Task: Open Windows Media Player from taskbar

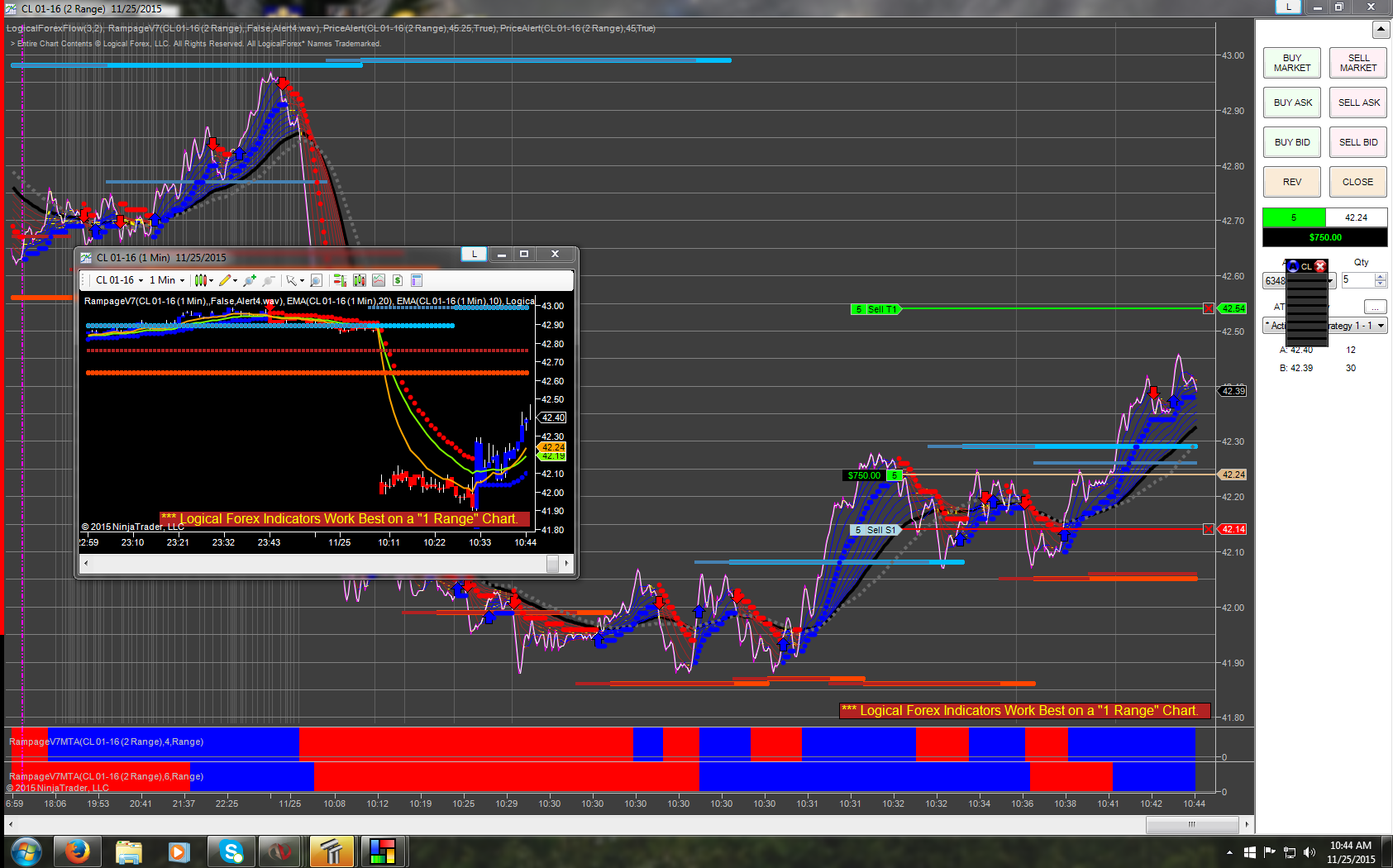Action: point(179,851)
